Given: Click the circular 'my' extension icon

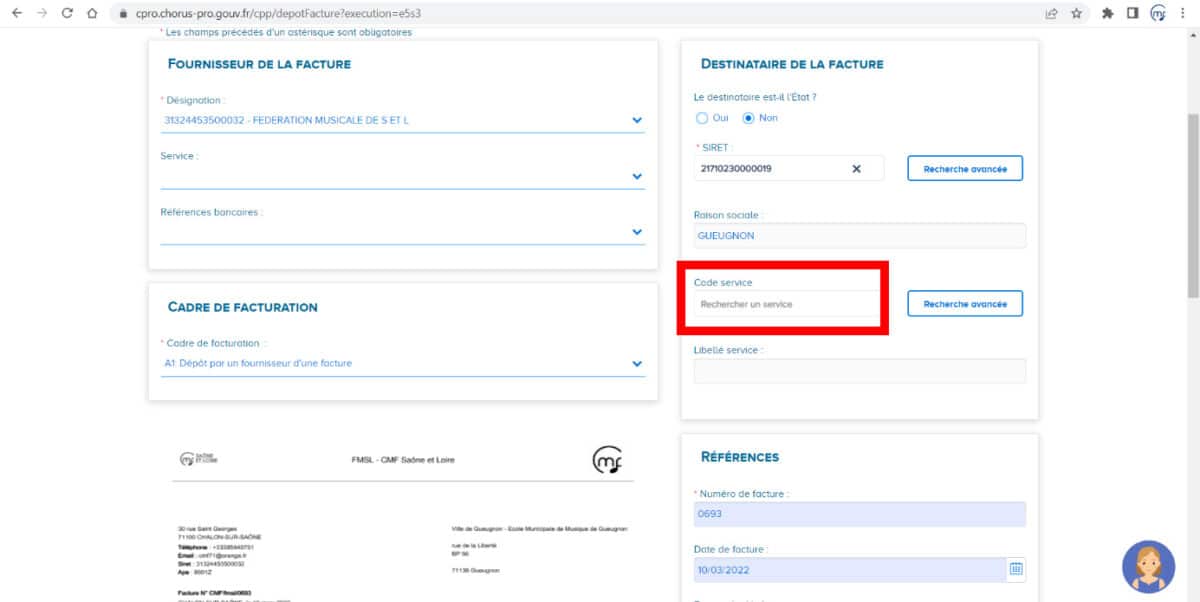Looking at the screenshot, I should tap(1159, 14).
